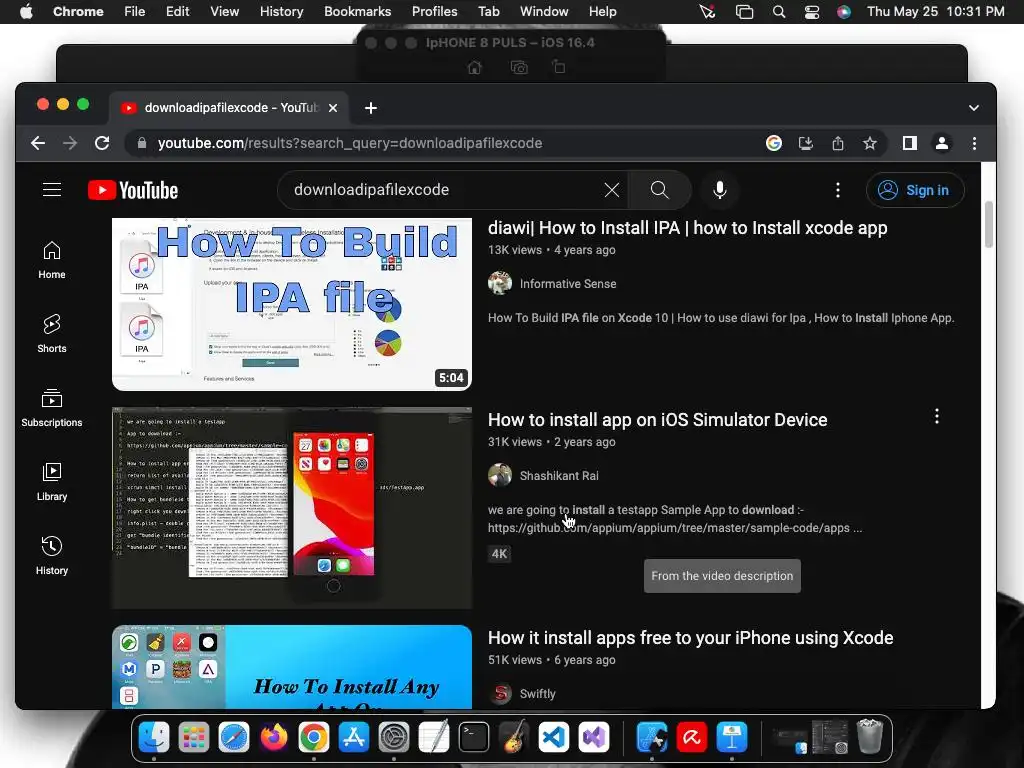The height and width of the screenshot is (768, 1024).
Task: Open the View menu in menu bar
Action: (x=224, y=12)
